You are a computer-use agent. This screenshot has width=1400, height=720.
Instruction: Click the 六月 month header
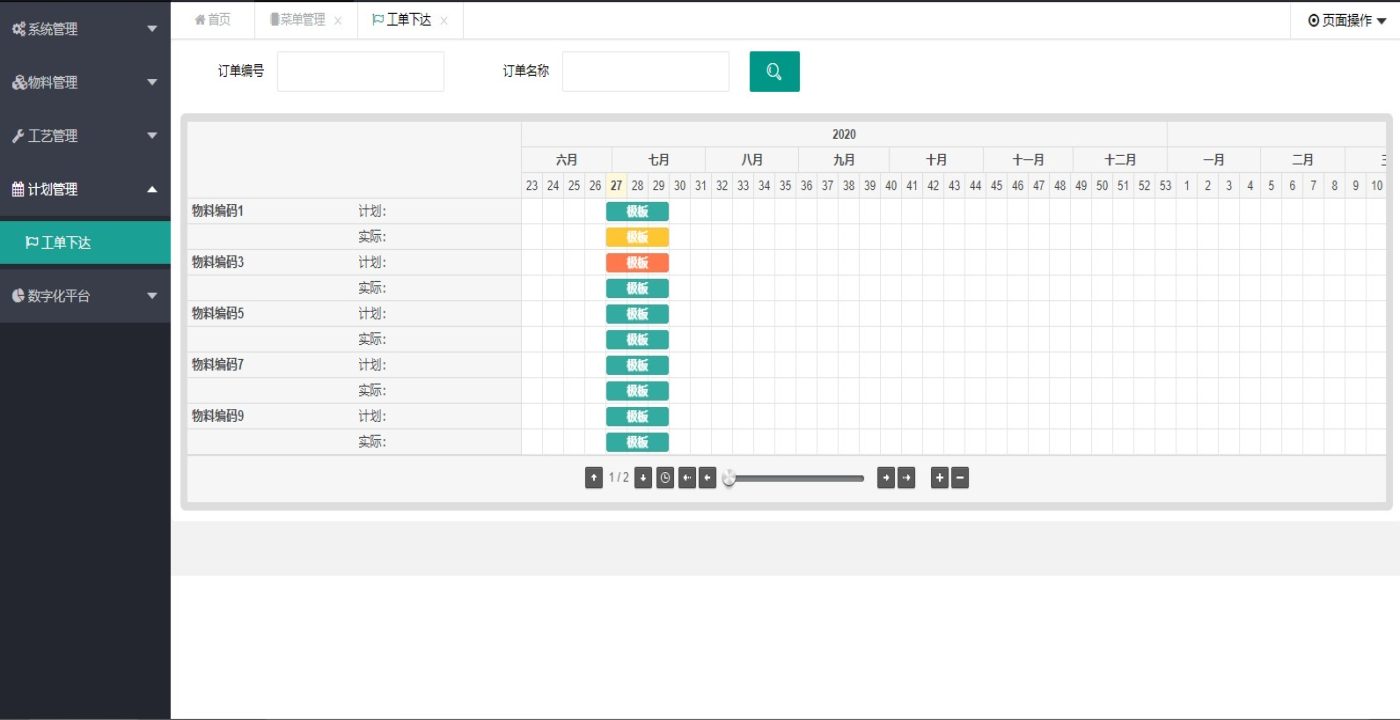pyautogui.click(x=567, y=160)
